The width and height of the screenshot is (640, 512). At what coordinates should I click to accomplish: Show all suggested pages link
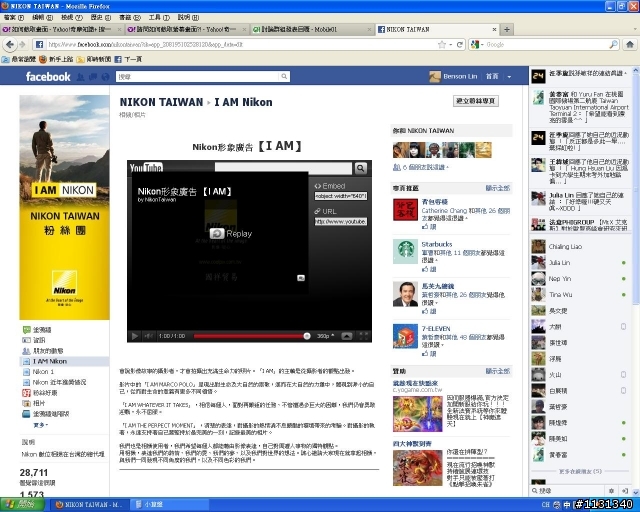[498, 188]
